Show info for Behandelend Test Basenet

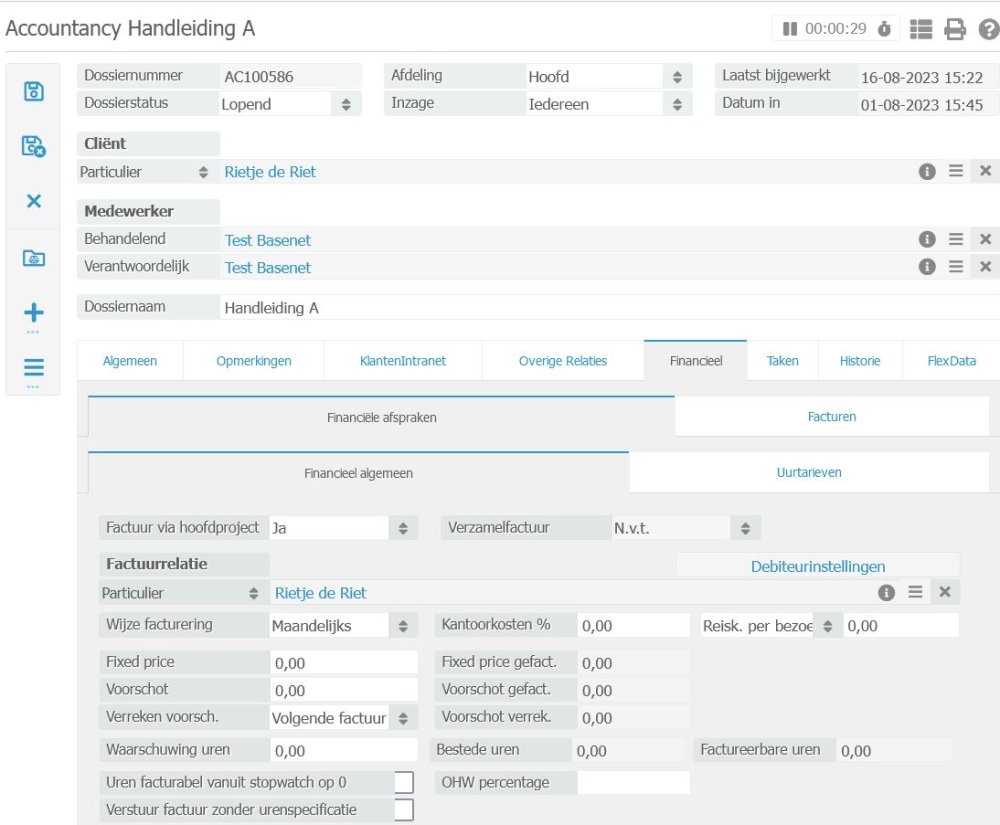(927, 239)
